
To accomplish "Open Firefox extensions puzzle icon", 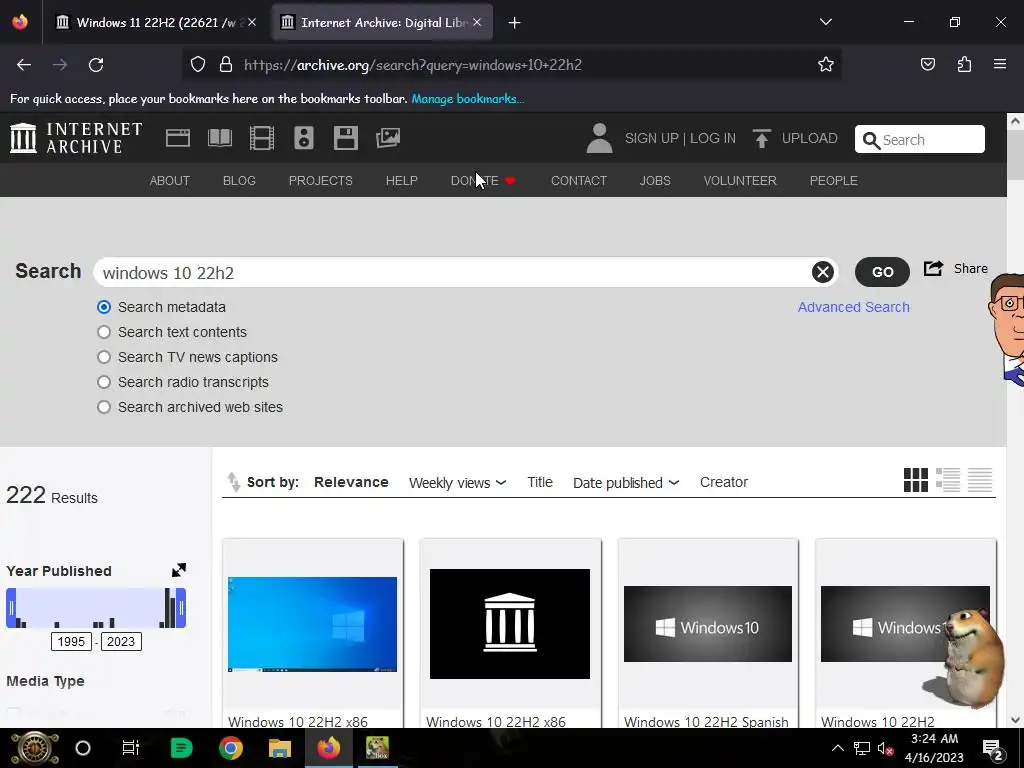I will pyautogui.click(x=964, y=65).
